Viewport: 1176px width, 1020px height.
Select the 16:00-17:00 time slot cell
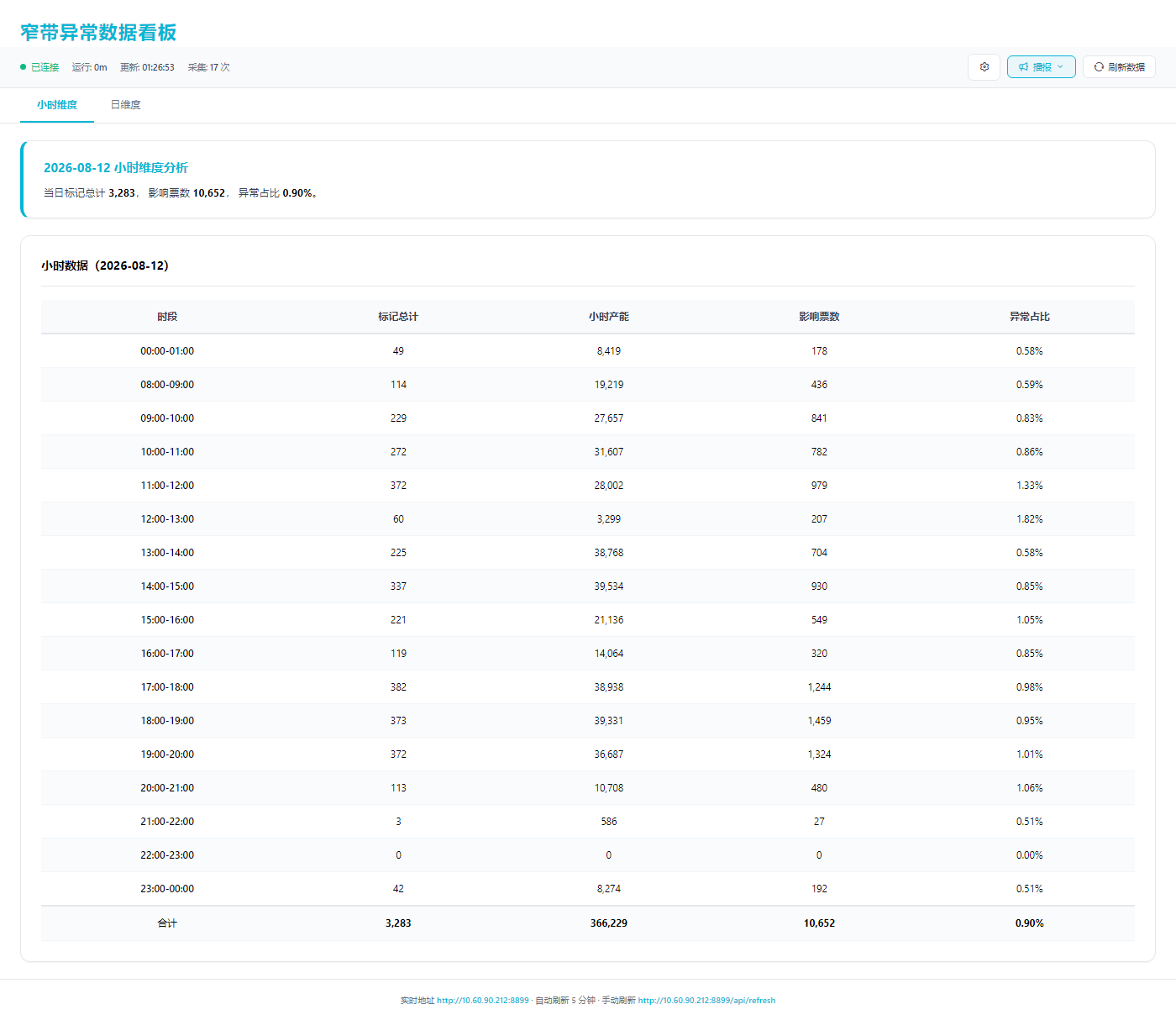coord(167,654)
